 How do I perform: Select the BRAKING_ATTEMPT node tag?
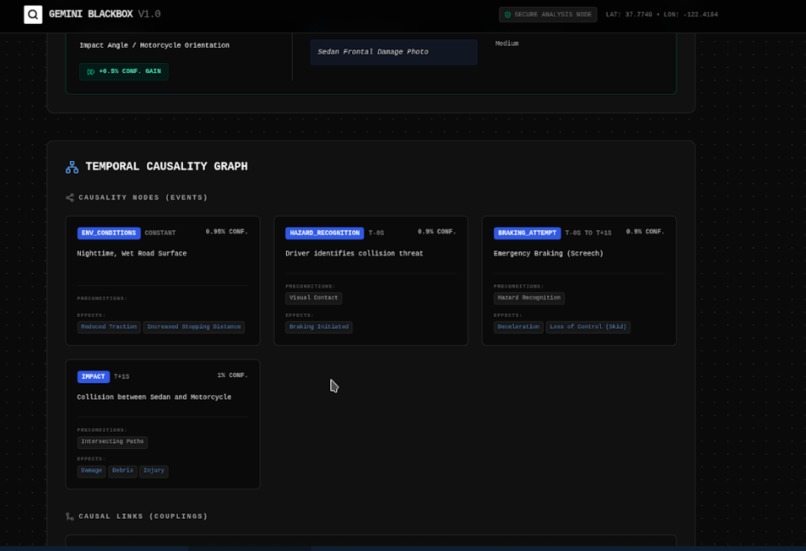527,233
